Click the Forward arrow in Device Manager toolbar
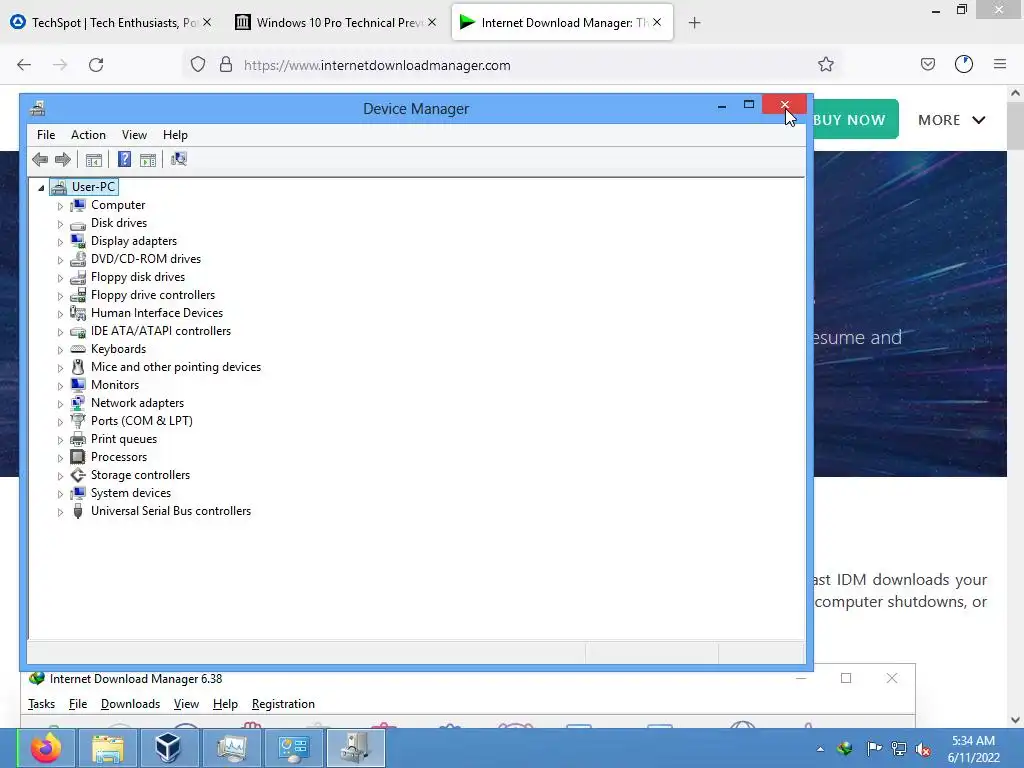 click(x=63, y=159)
